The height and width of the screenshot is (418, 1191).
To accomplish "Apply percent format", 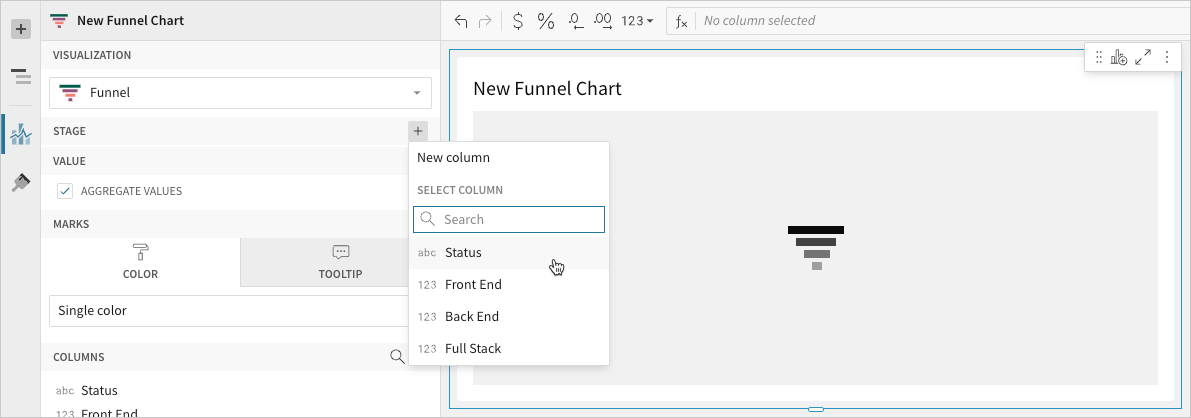I will point(546,21).
